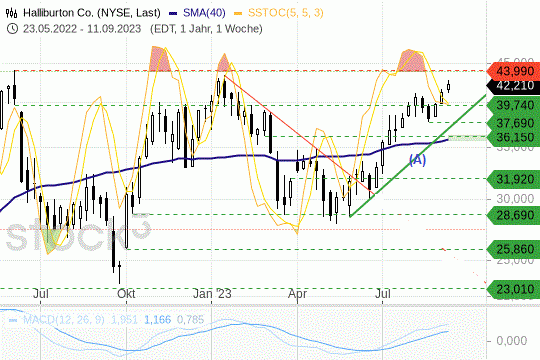
Task: Click the MACD(12, 26, 9) indicator label
Action: [64, 320]
